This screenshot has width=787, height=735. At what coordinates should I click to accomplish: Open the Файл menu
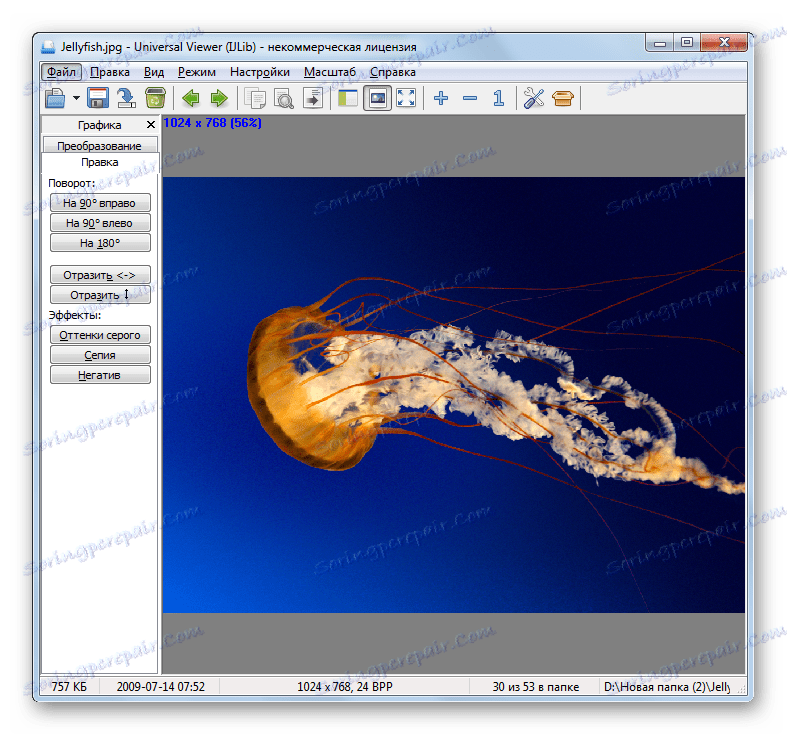coord(61,72)
